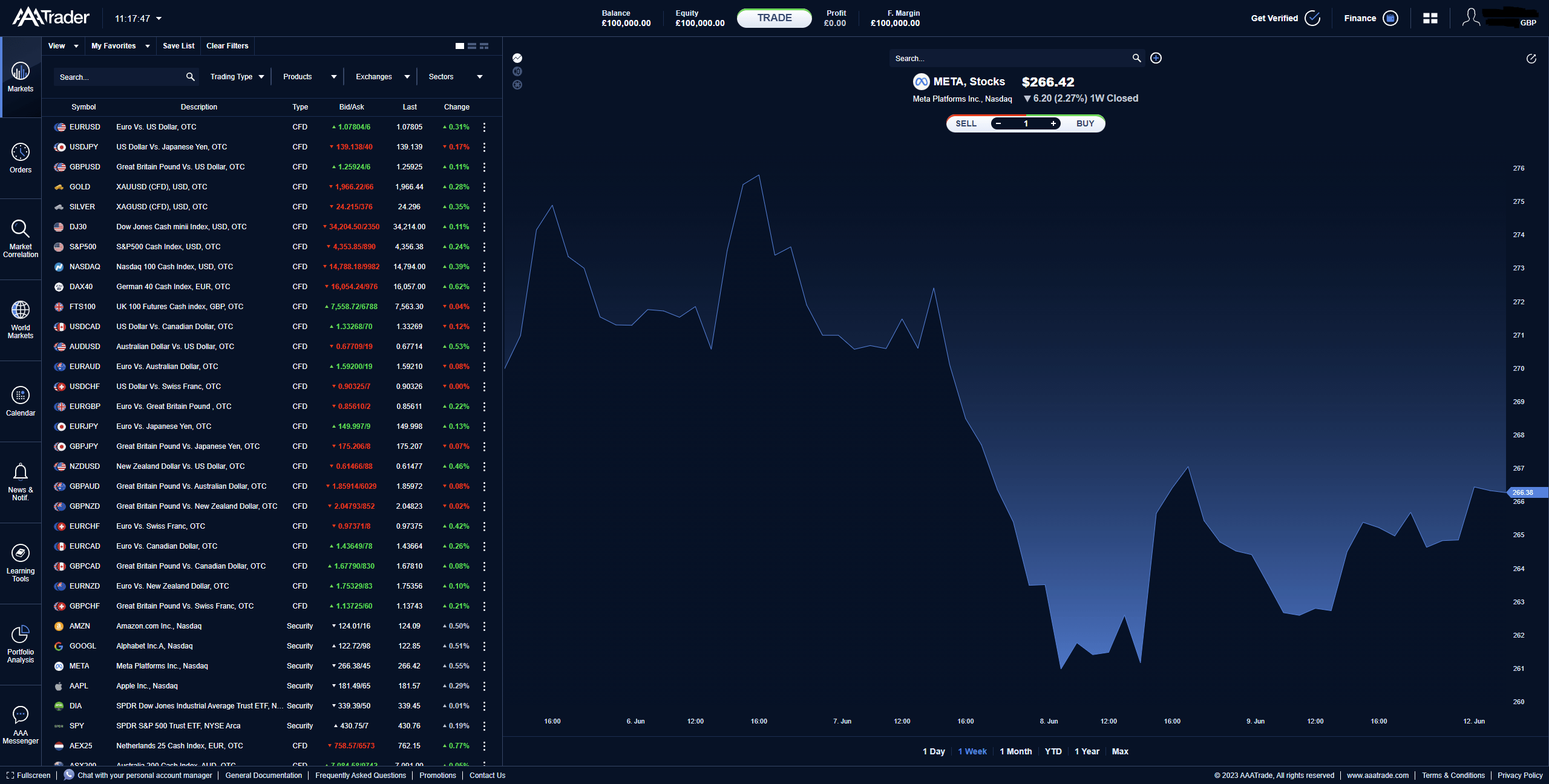1549x784 pixels.
Task: Sort the list by Description column
Action: [x=199, y=107]
